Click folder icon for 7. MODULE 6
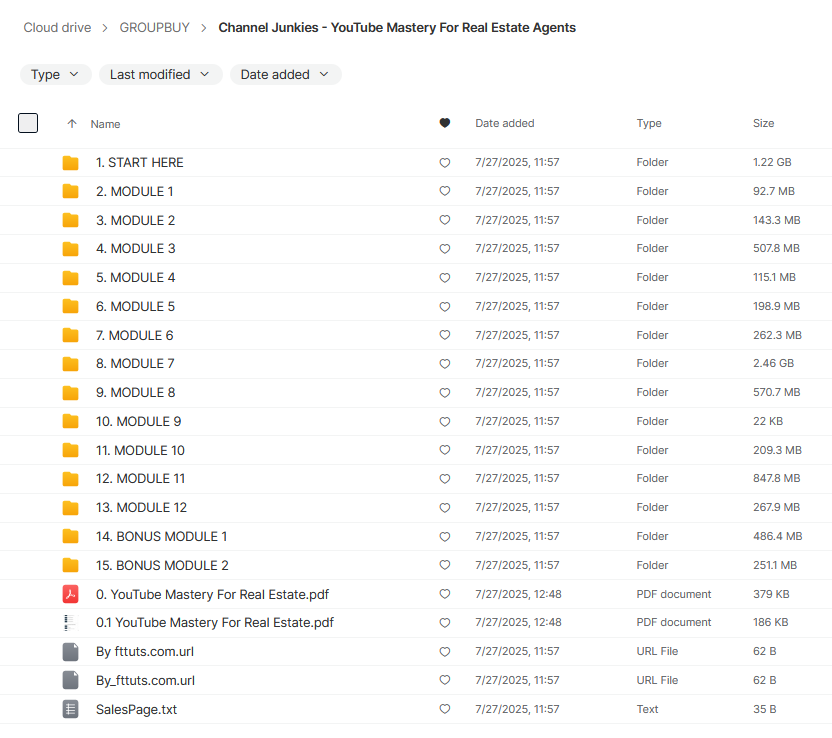The image size is (832, 738). 70,335
